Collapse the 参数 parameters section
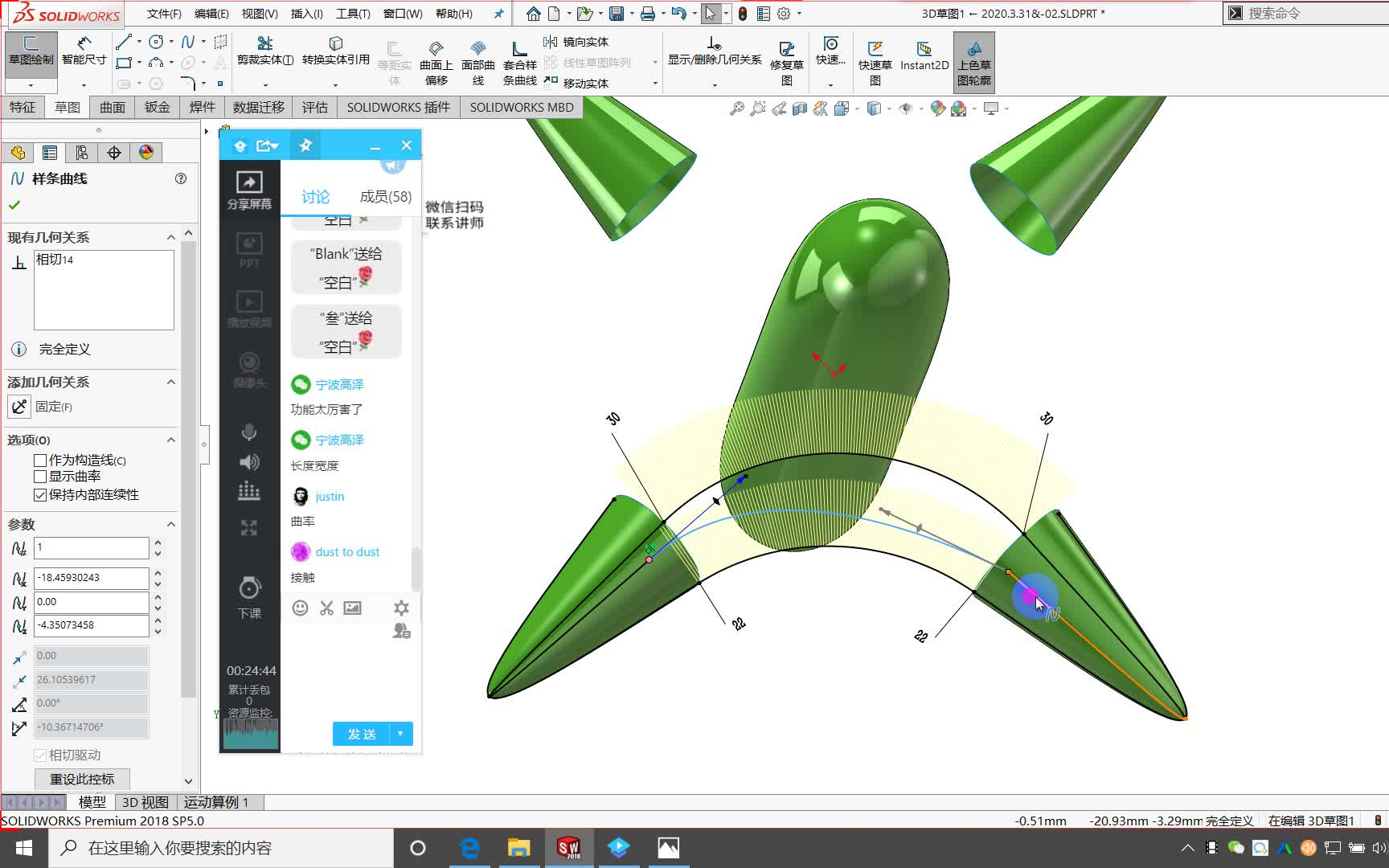The width and height of the screenshot is (1389, 868). tap(170, 523)
